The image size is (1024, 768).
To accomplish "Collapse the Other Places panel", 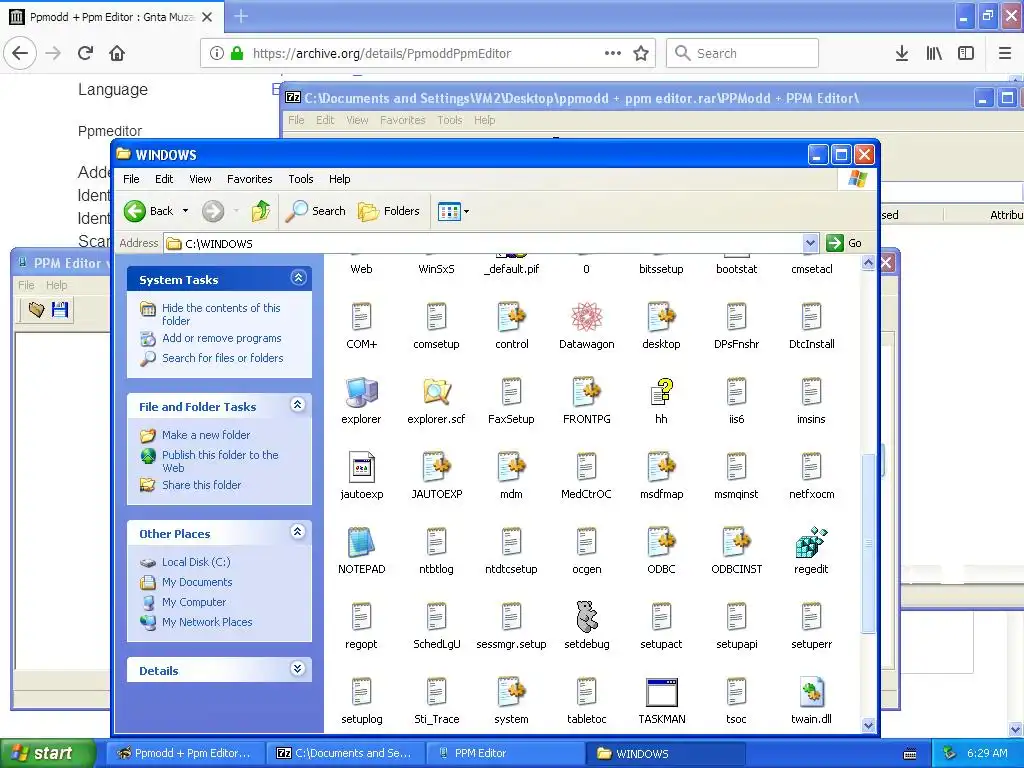I will click(298, 532).
